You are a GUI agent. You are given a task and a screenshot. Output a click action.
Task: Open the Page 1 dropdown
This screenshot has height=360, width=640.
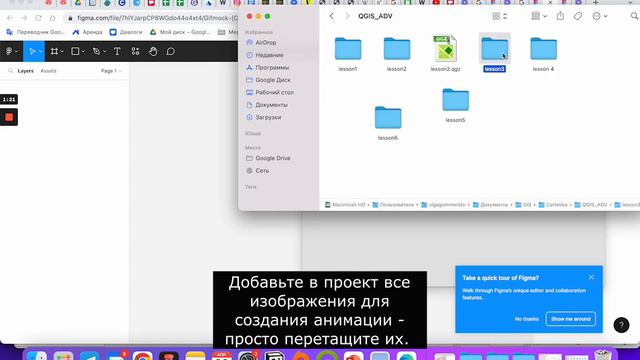pyautogui.click(x=111, y=71)
